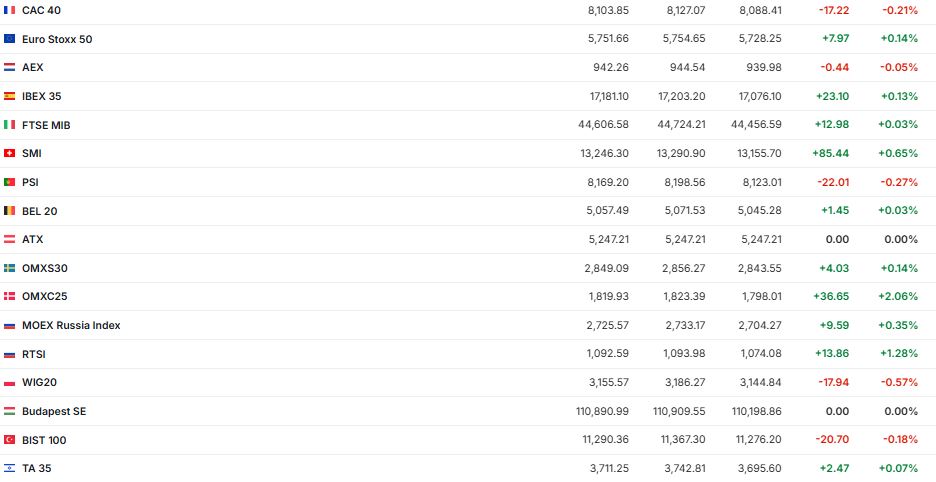The width and height of the screenshot is (936, 482).
Task: Click the Turkish flag icon beside BIST 100
Action: point(10,440)
